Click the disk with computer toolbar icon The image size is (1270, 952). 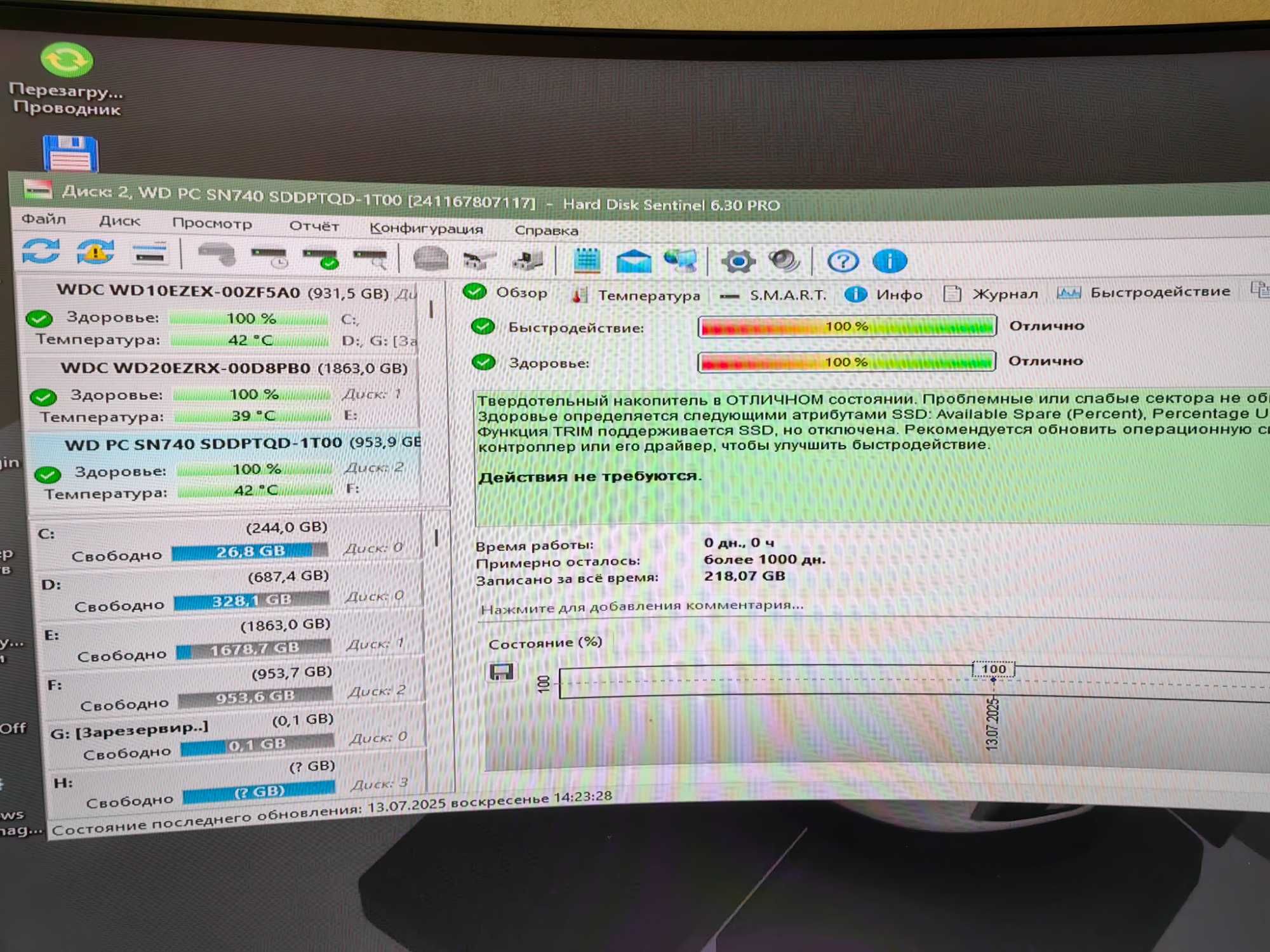point(528,260)
